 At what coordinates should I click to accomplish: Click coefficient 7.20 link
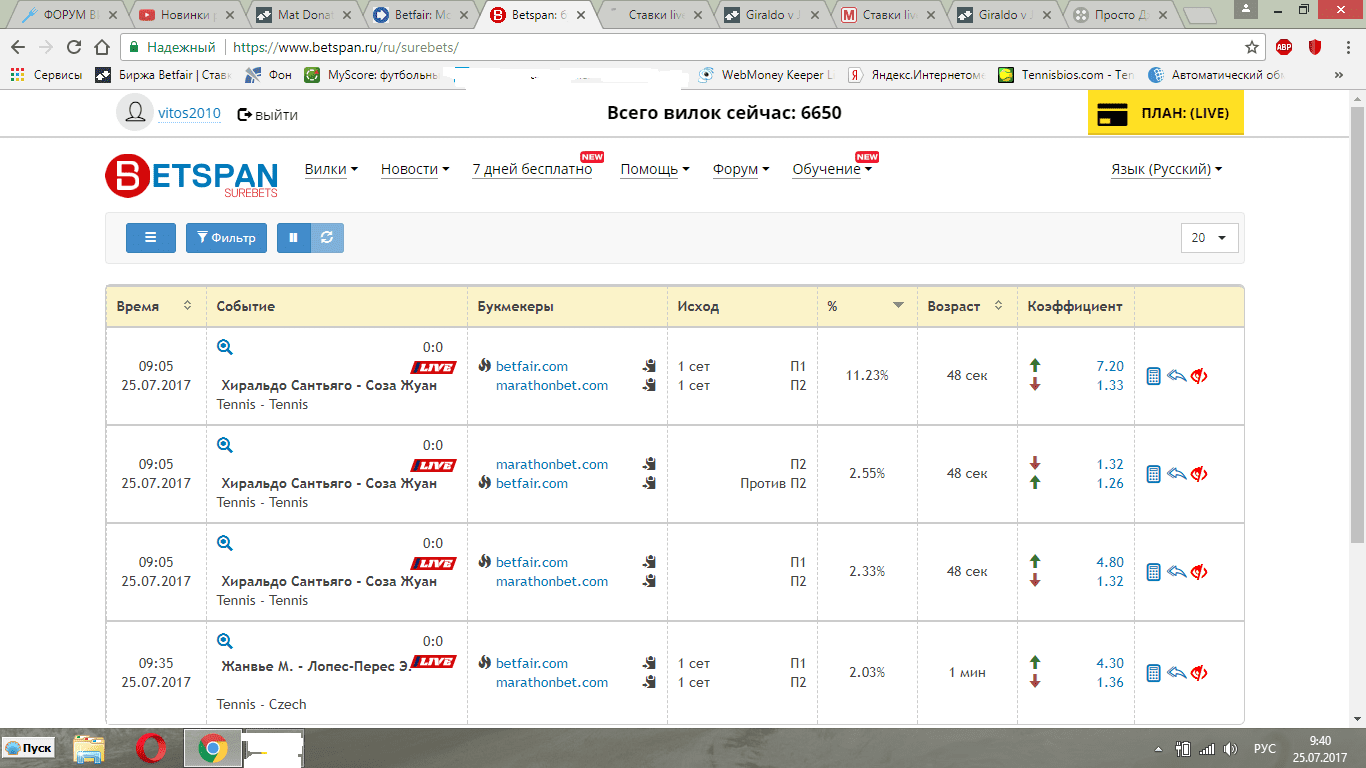pyautogui.click(x=1110, y=366)
